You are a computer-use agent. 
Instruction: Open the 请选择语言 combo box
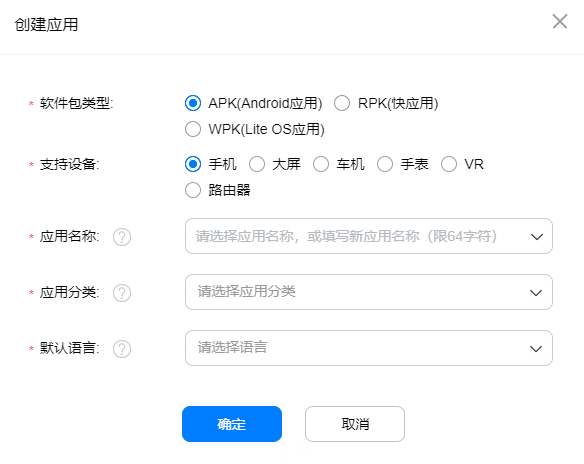tap(369, 348)
